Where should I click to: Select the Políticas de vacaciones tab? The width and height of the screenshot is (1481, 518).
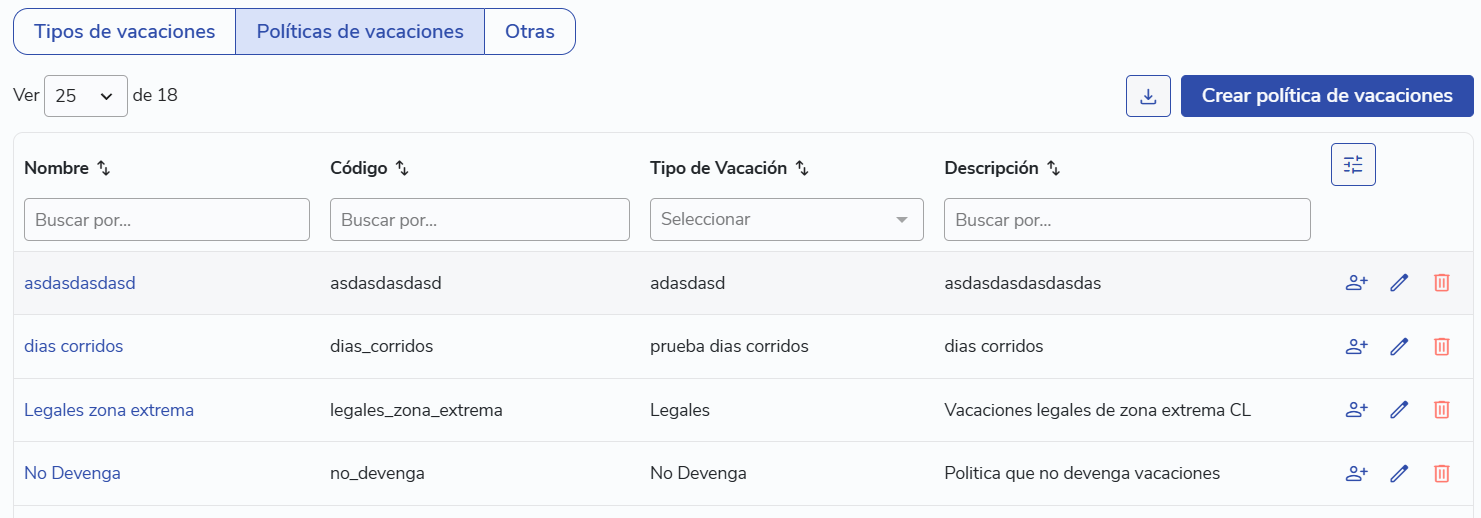click(360, 32)
